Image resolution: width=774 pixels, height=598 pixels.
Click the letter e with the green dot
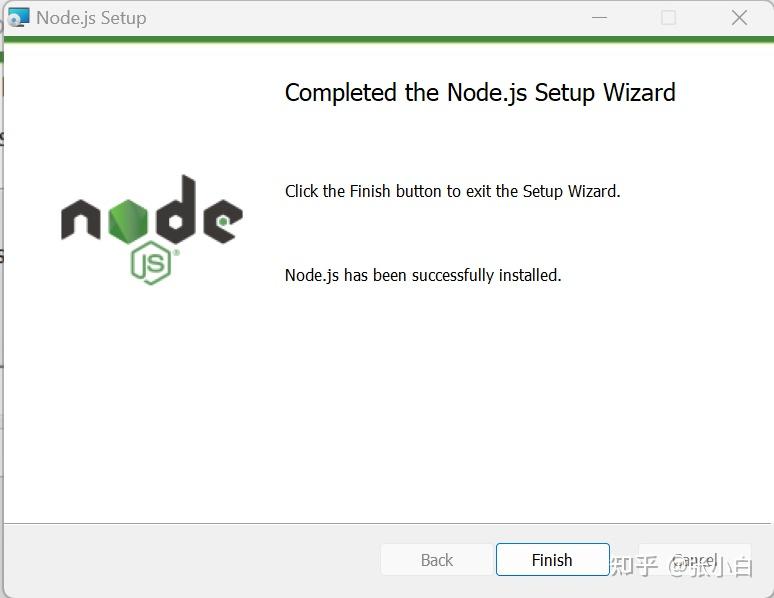point(223,222)
